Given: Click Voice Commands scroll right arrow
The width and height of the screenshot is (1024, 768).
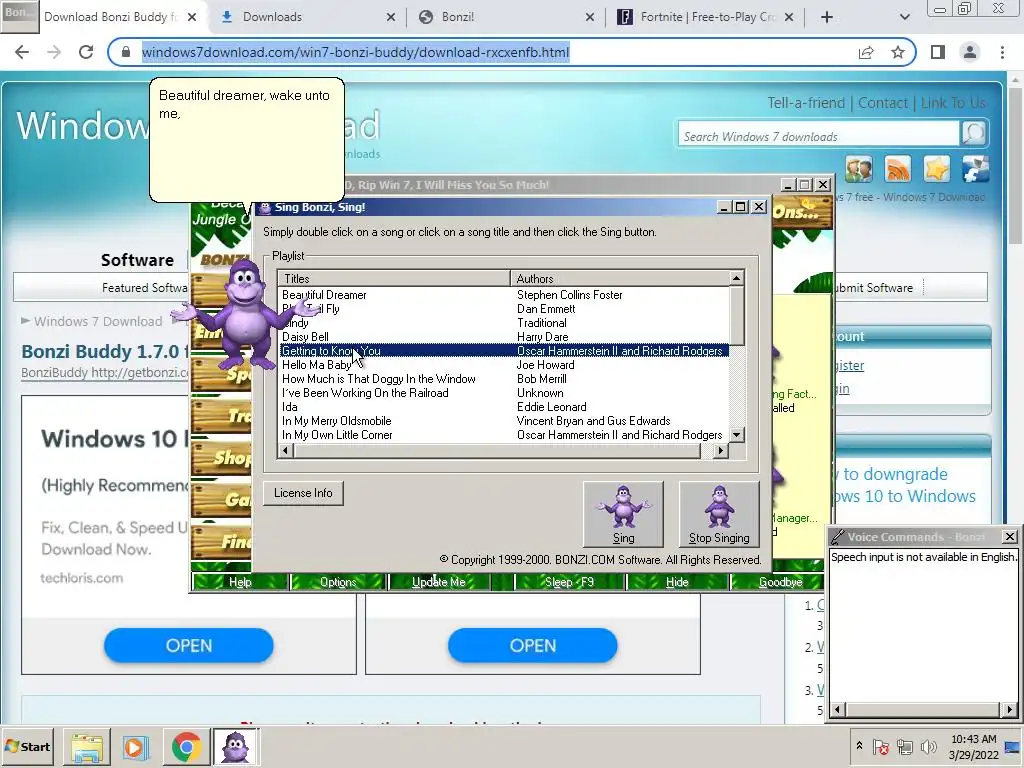Looking at the screenshot, I should (1010, 709).
